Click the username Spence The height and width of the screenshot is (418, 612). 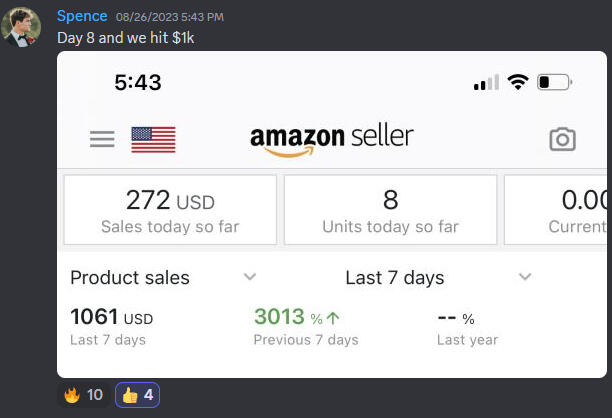[82, 16]
